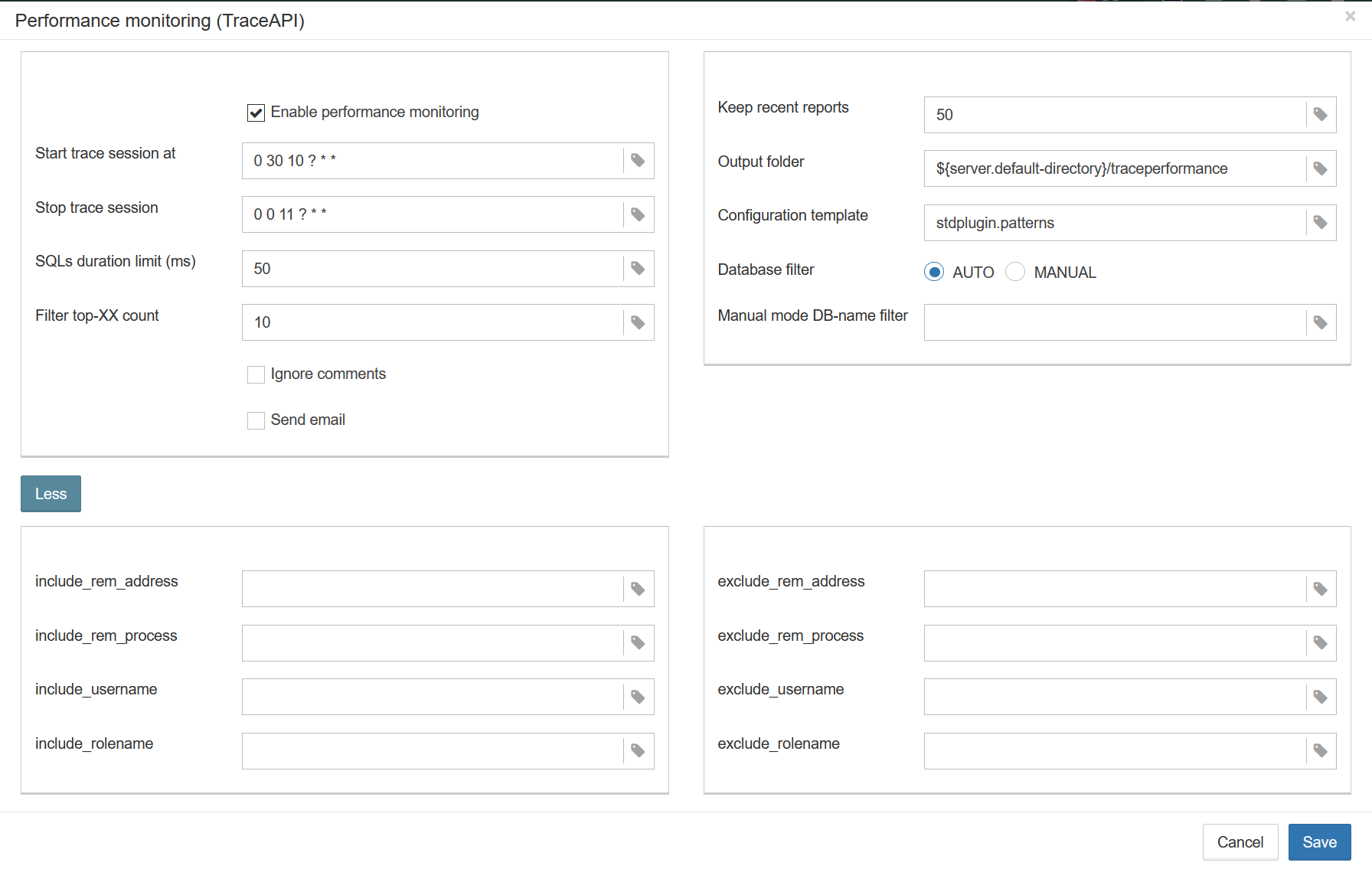The height and width of the screenshot is (869, 1372).
Task: Save the performance monitoring settings
Action: point(1319,842)
